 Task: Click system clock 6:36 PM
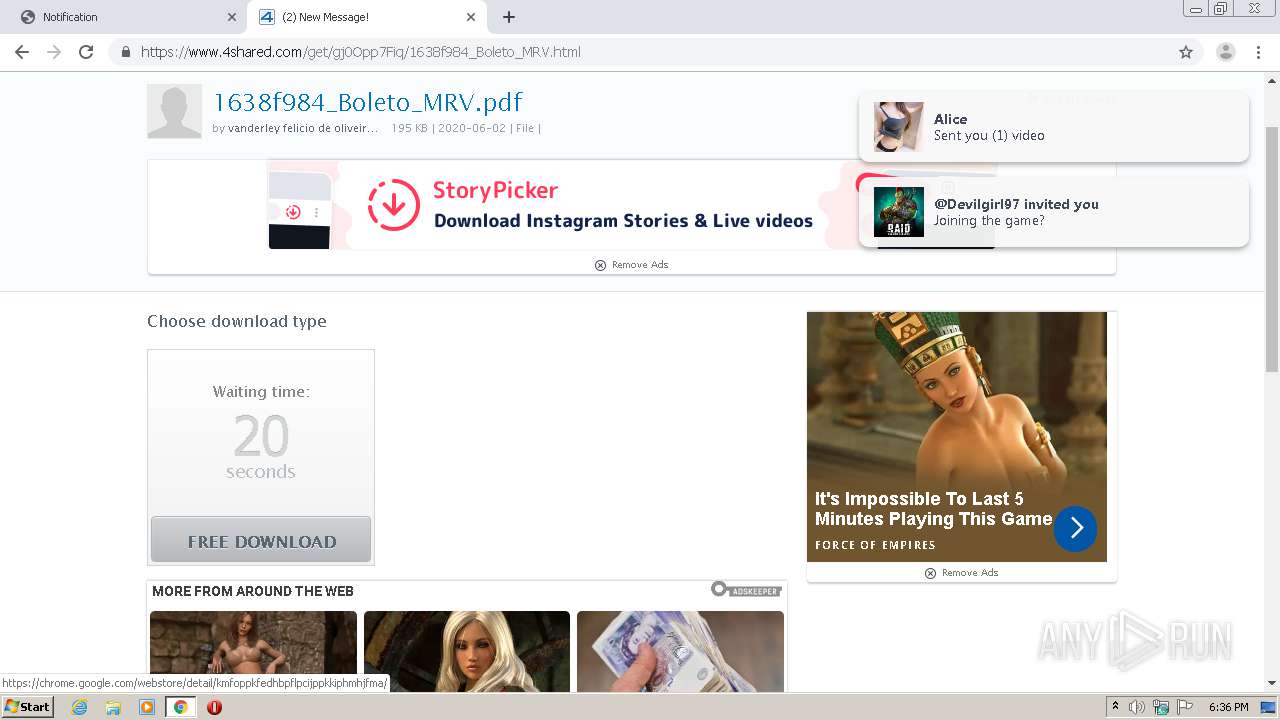1229,707
